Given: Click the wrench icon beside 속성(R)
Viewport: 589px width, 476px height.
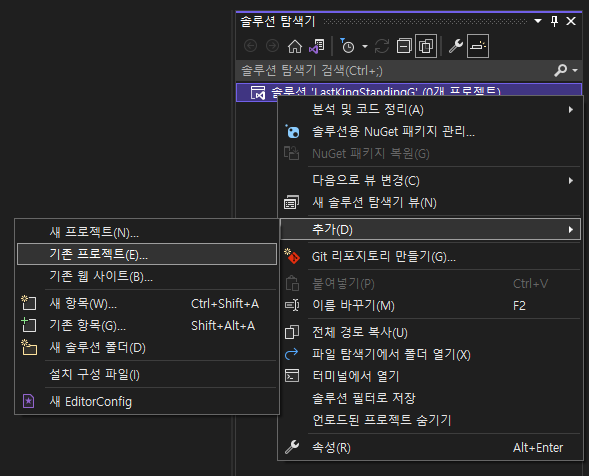Looking at the screenshot, I should coord(292,447).
